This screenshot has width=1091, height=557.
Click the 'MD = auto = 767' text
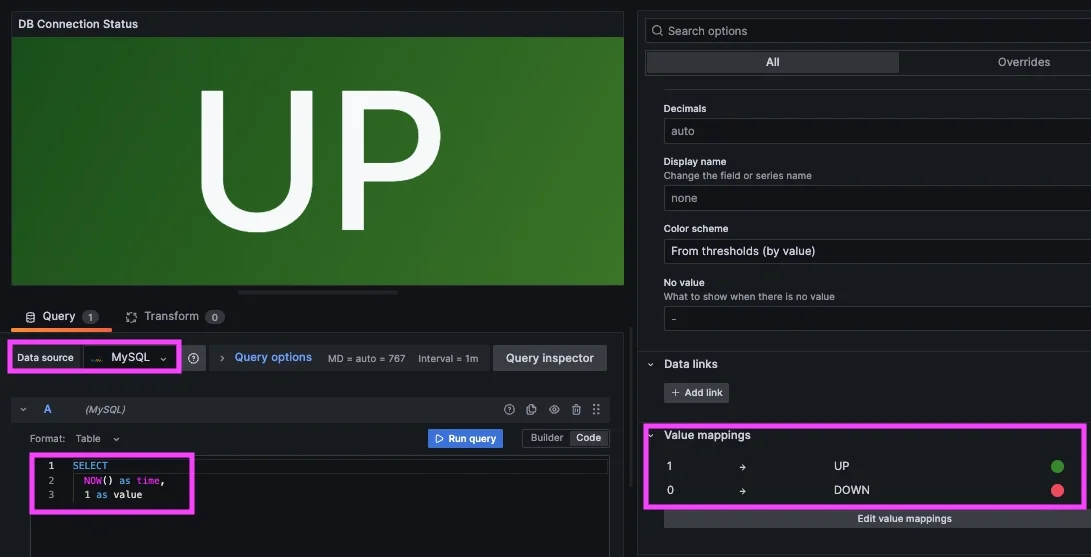coord(367,358)
